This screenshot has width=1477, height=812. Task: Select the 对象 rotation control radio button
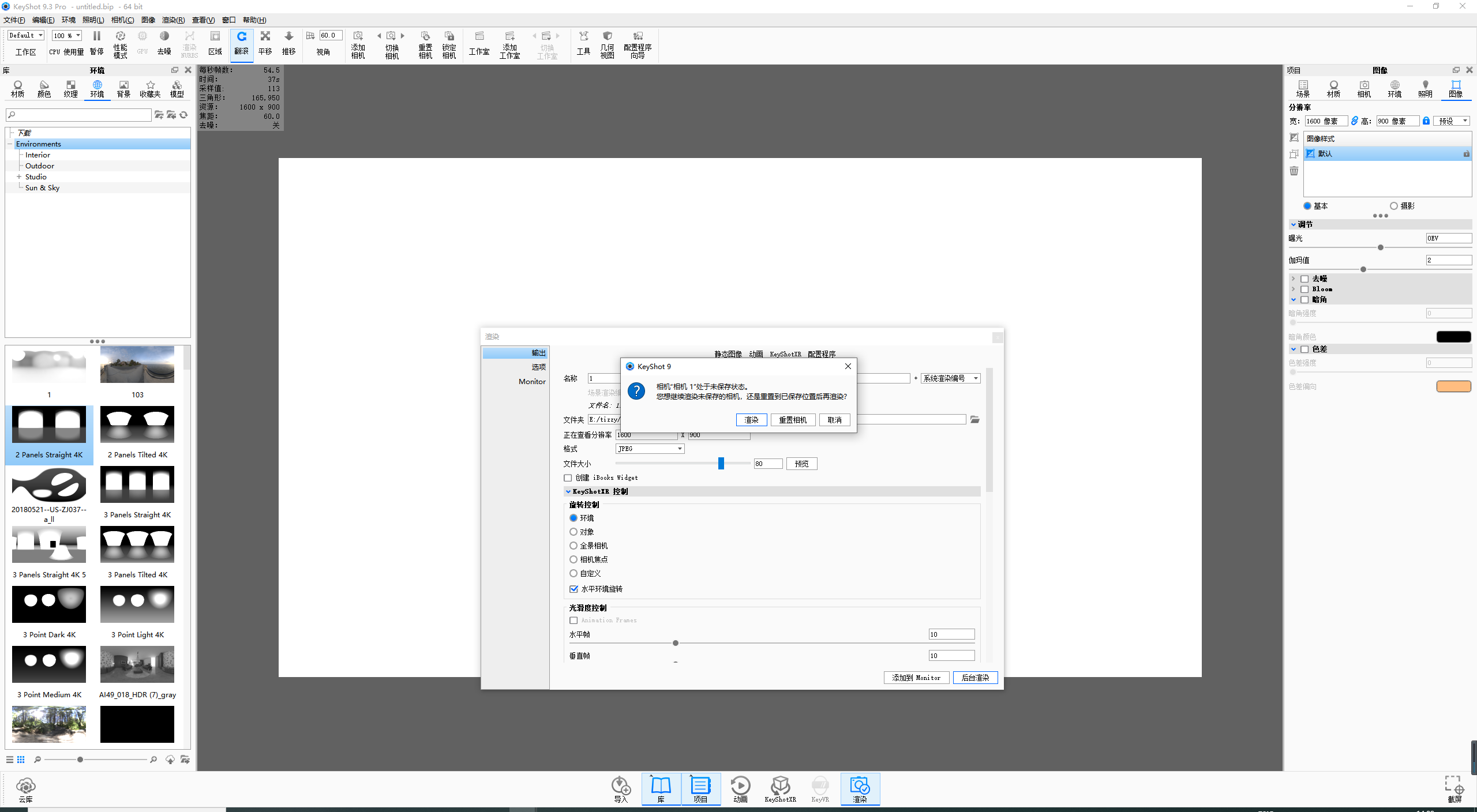pos(573,532)
